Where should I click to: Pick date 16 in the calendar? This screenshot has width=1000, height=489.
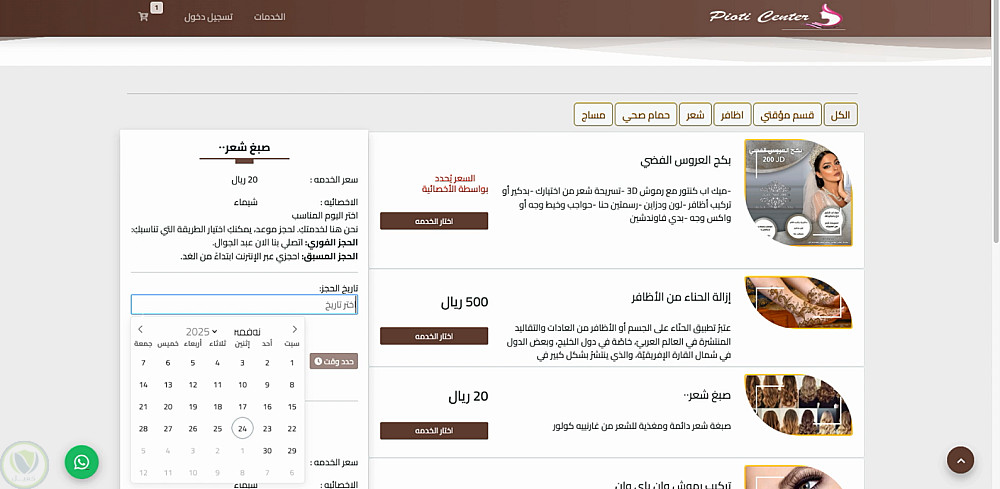[267, 407]
